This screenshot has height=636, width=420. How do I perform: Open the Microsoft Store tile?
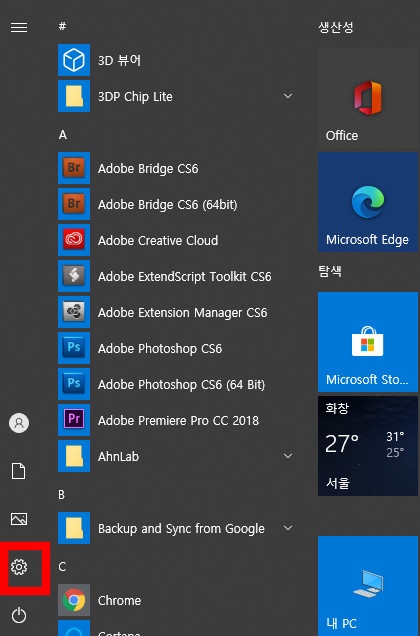(368, 342)
